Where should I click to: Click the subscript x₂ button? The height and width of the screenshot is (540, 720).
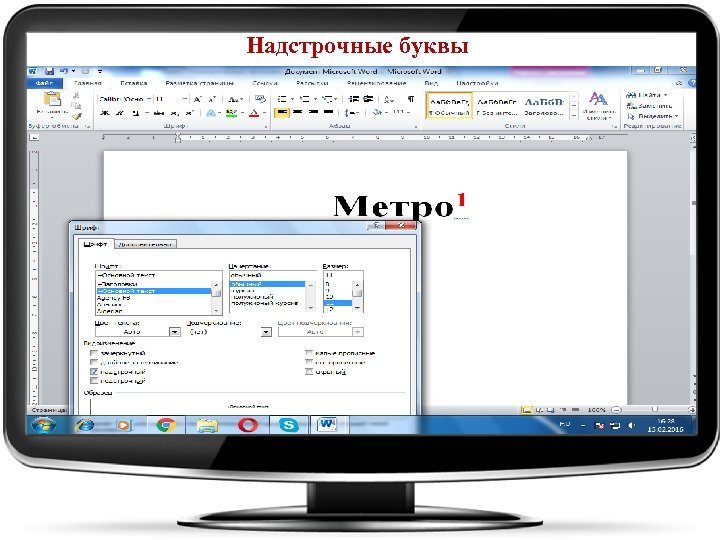174,113
